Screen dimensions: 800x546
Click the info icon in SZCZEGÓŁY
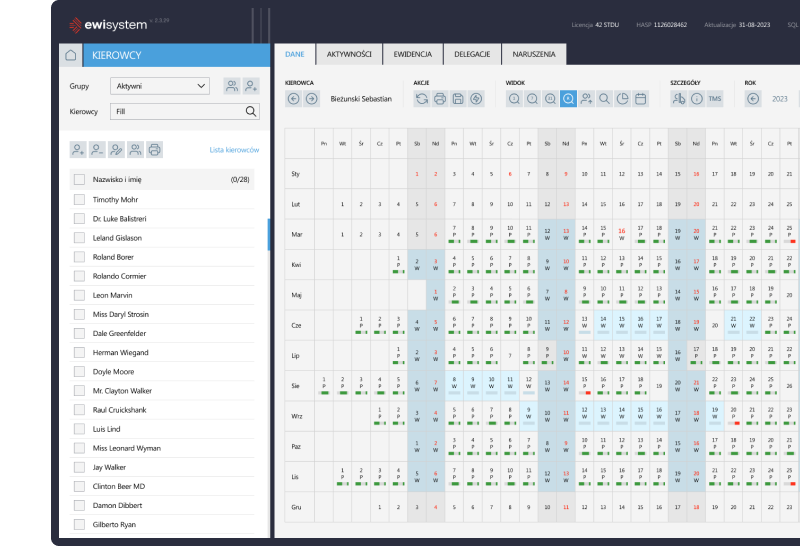pyautogui.click(x=696, y=99)
